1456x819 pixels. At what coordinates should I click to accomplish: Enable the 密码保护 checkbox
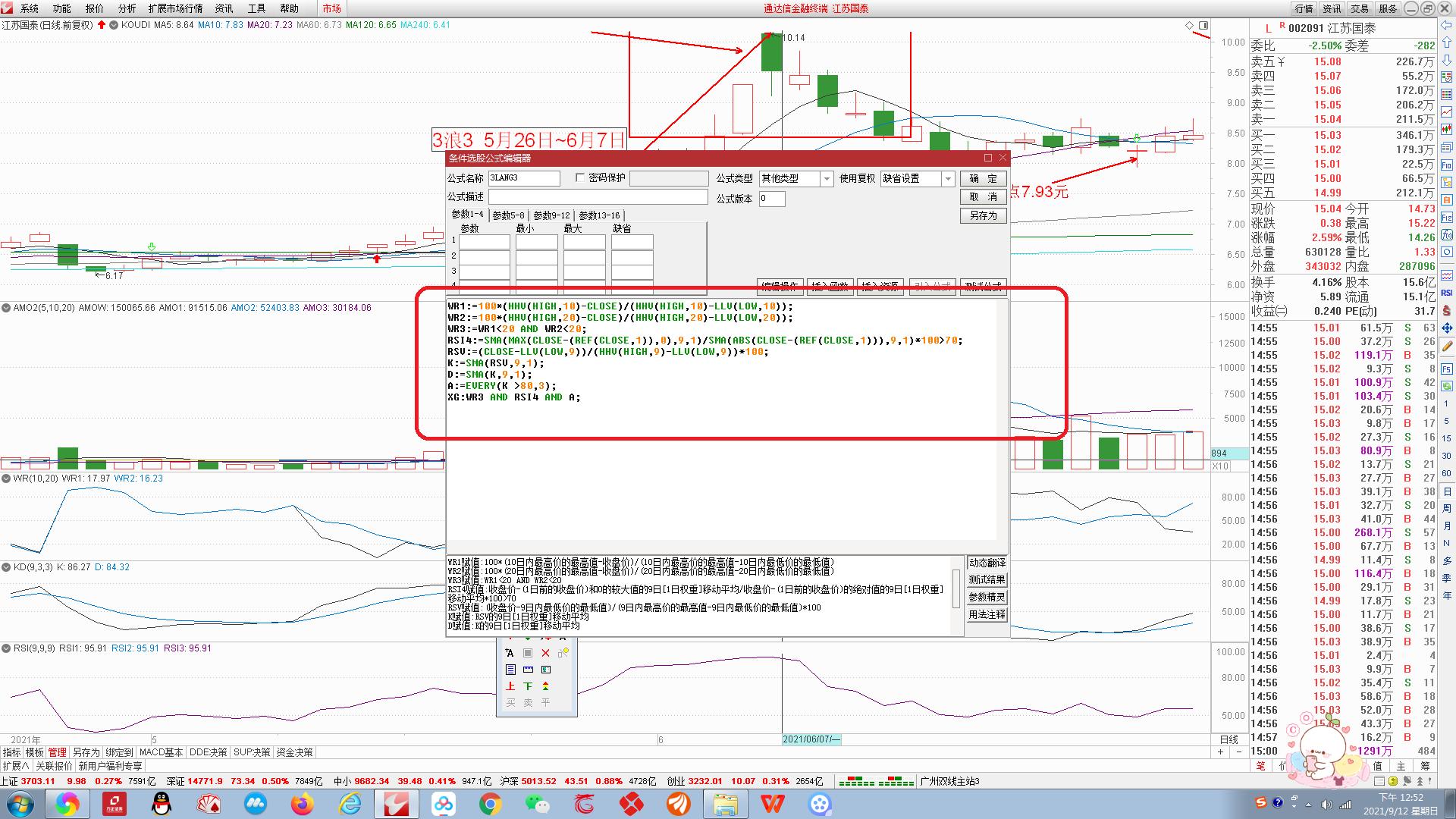pos(580,178)
